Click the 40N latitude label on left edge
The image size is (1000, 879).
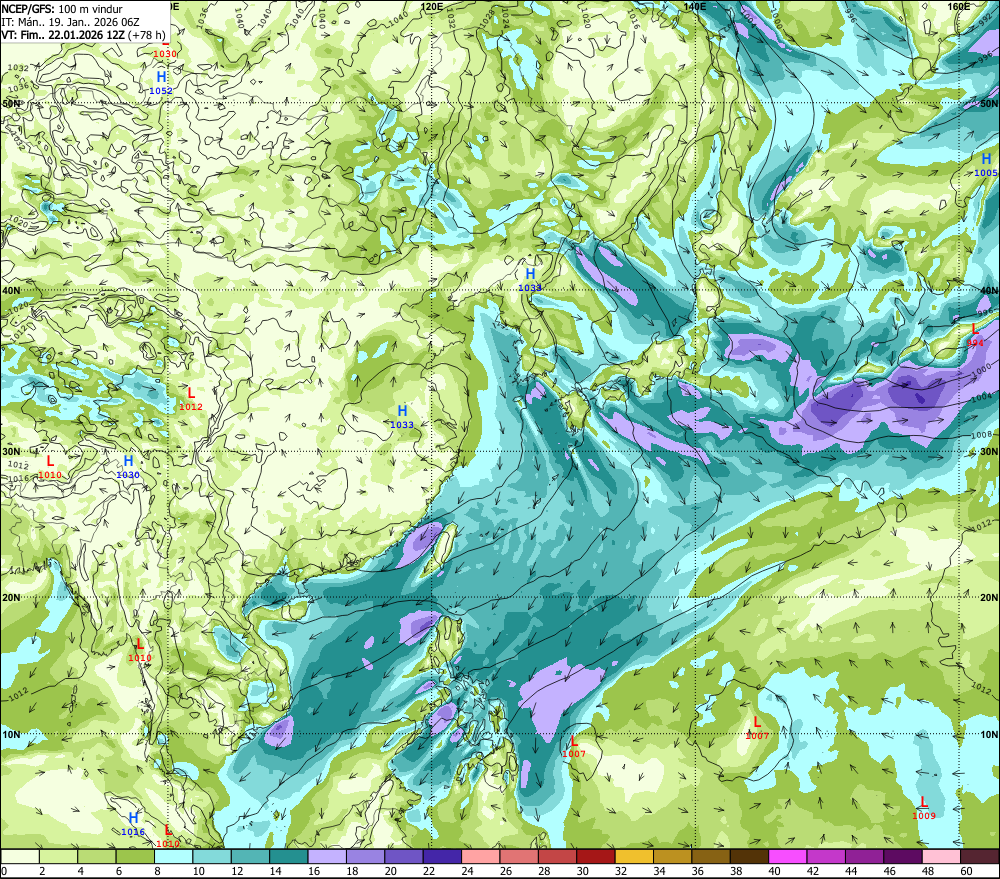point(11,290)
